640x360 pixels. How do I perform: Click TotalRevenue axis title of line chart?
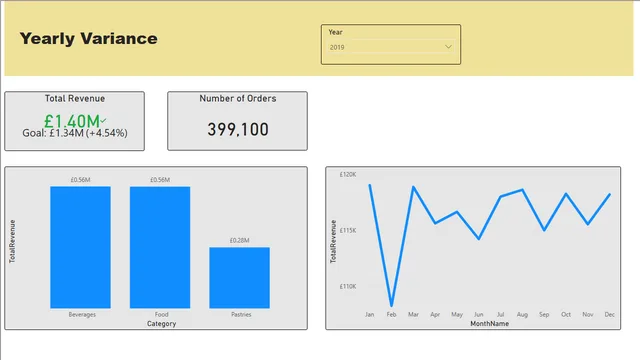pyautogui.click(x=333, y=241)
